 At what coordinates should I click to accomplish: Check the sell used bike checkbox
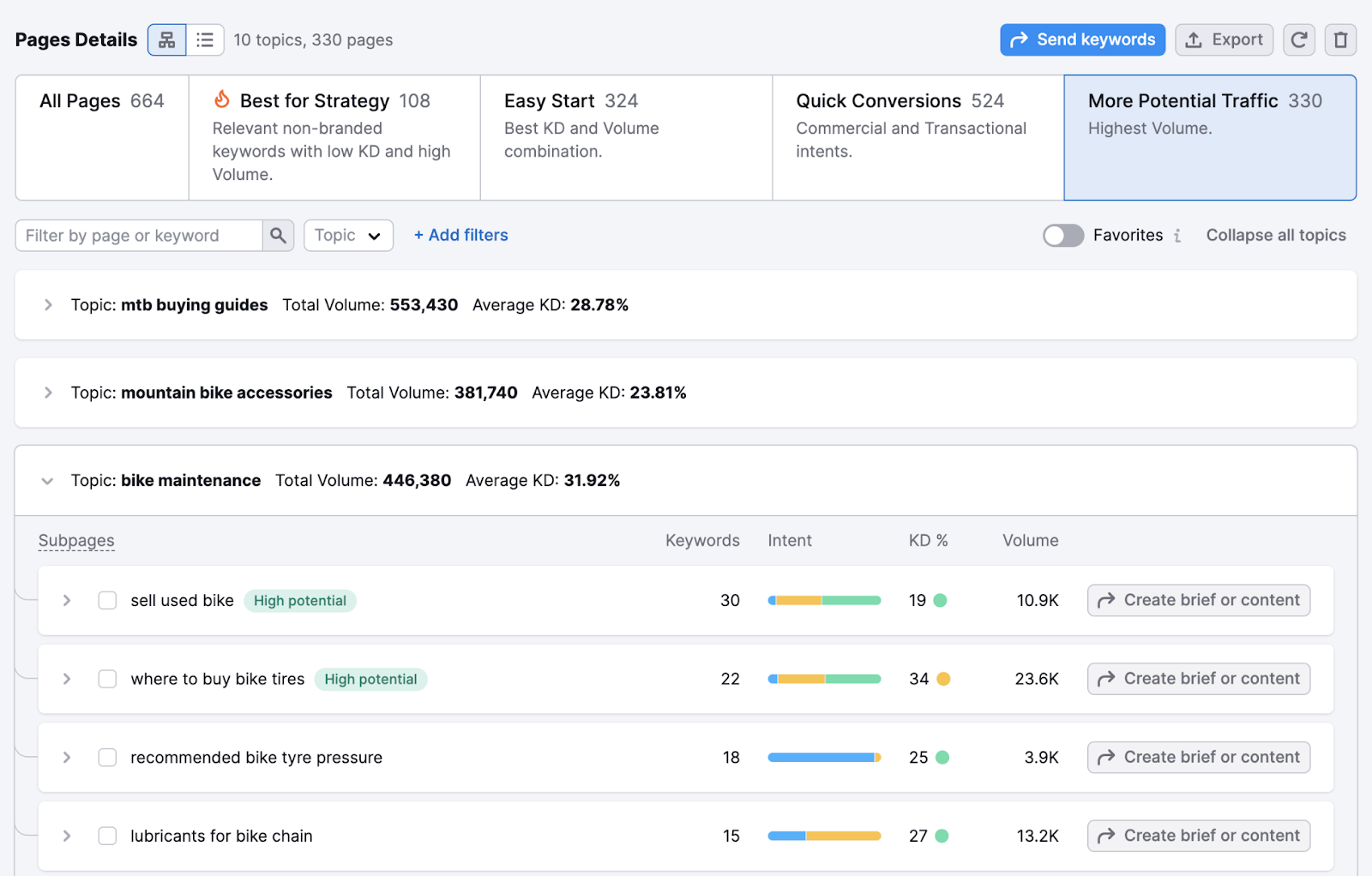click(x=107, y=600)
